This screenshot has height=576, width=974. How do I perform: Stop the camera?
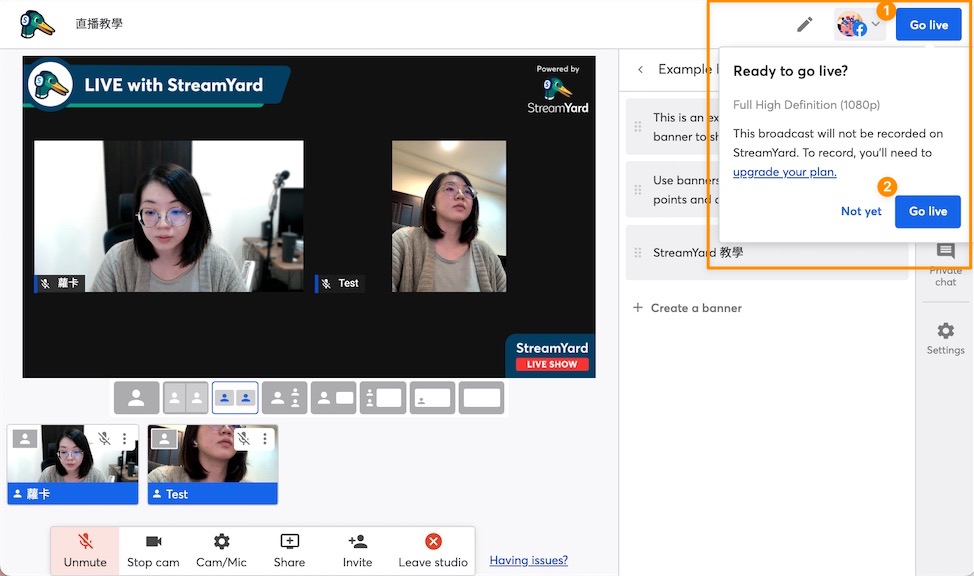tap(153, 550)
